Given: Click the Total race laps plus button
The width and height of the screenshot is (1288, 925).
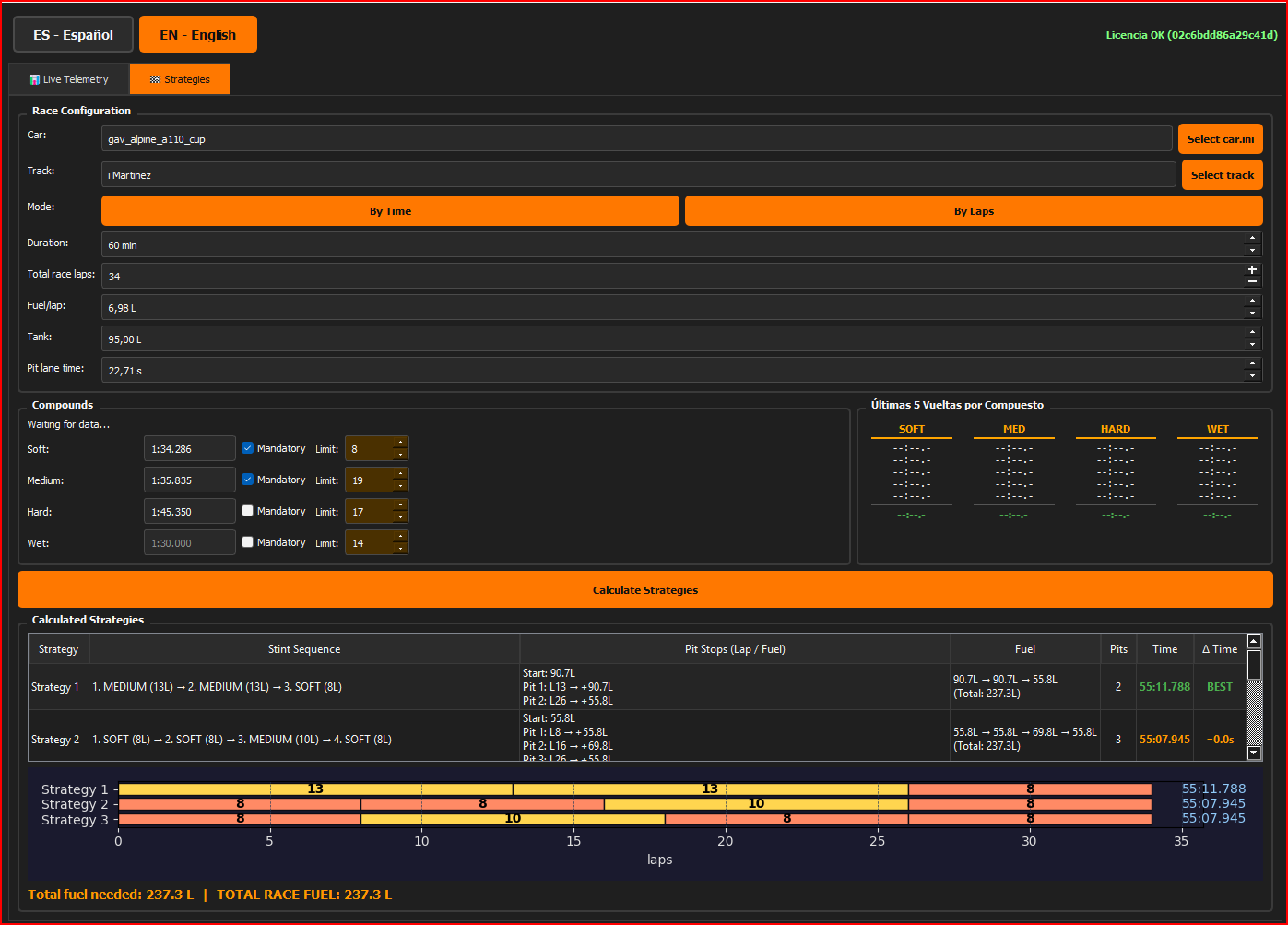Looking at the screenshot, I should [1252, 270].
